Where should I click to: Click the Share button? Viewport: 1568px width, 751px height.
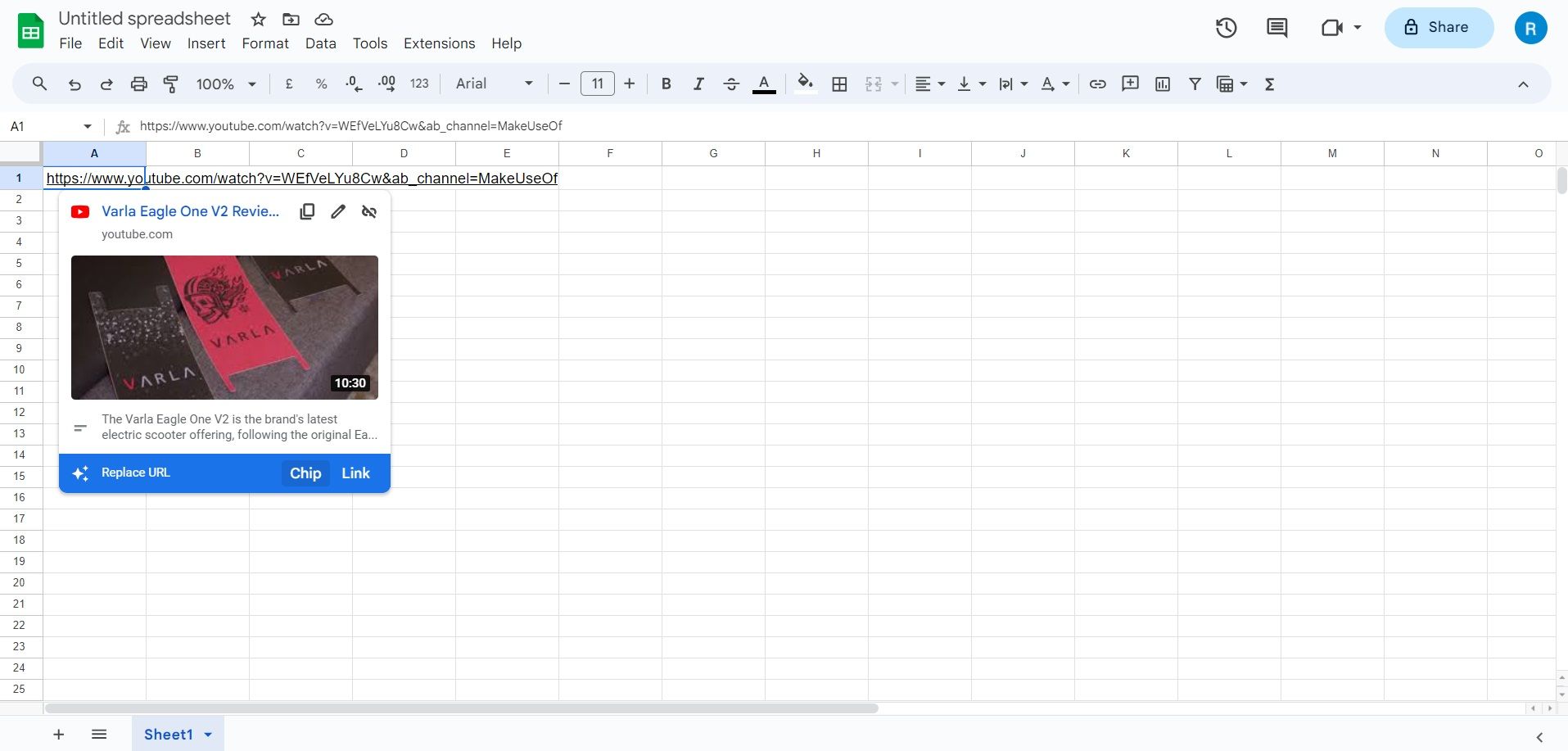1438,27
